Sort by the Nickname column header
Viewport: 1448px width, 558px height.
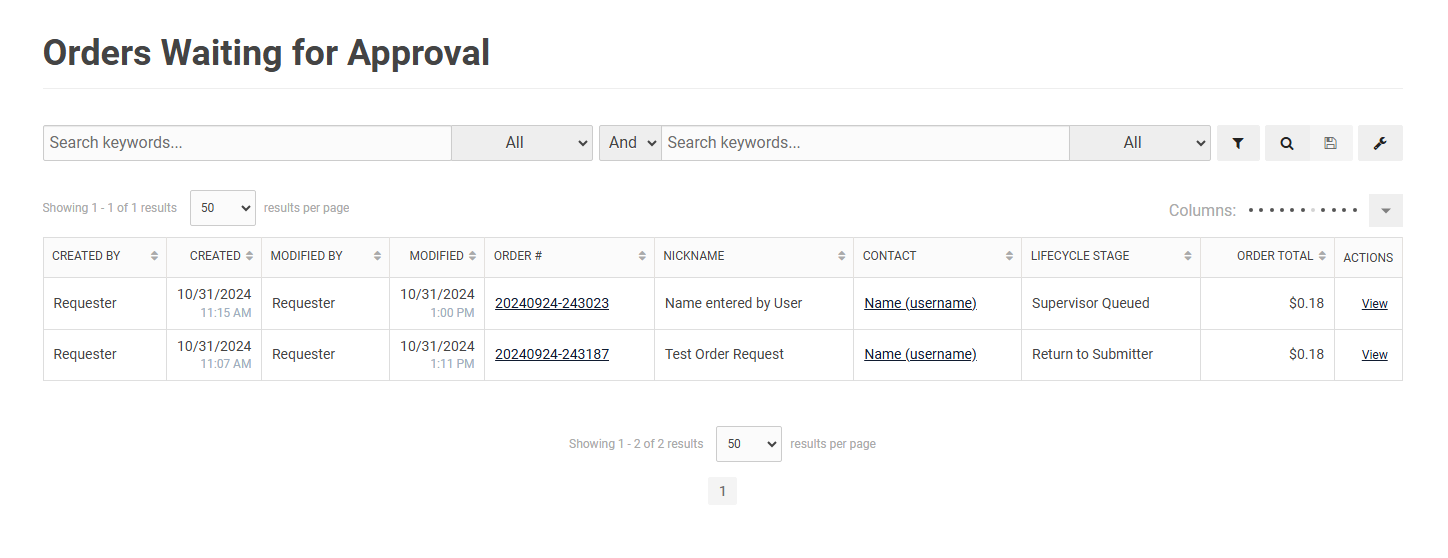(693, 256)
